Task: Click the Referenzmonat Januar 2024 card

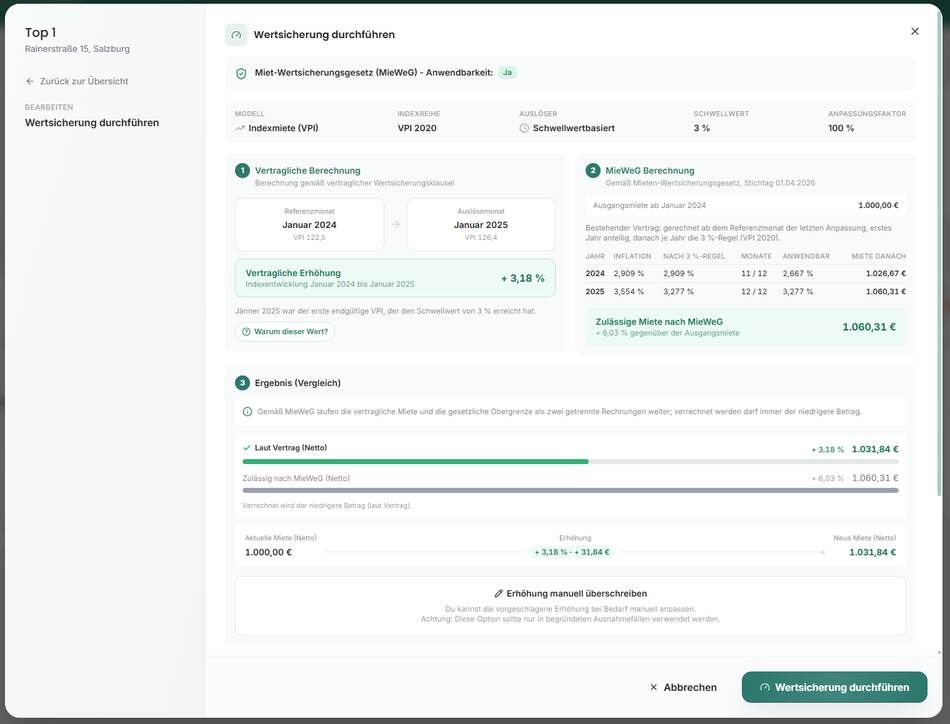Action: [x=310, y=225]
